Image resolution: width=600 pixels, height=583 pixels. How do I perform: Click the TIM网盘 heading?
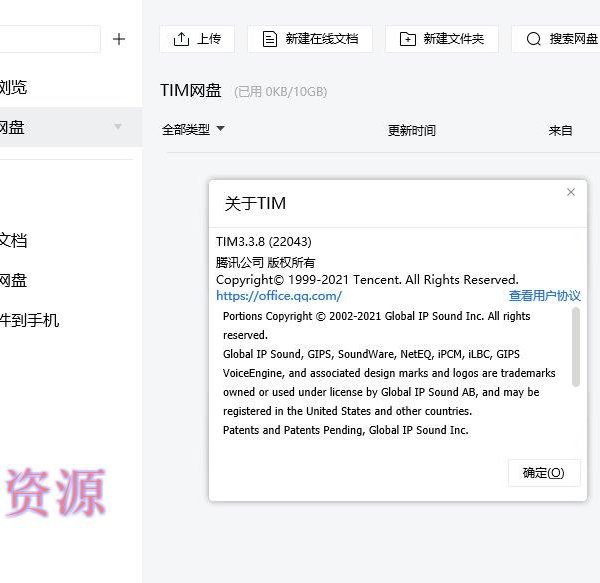[191, 91]
